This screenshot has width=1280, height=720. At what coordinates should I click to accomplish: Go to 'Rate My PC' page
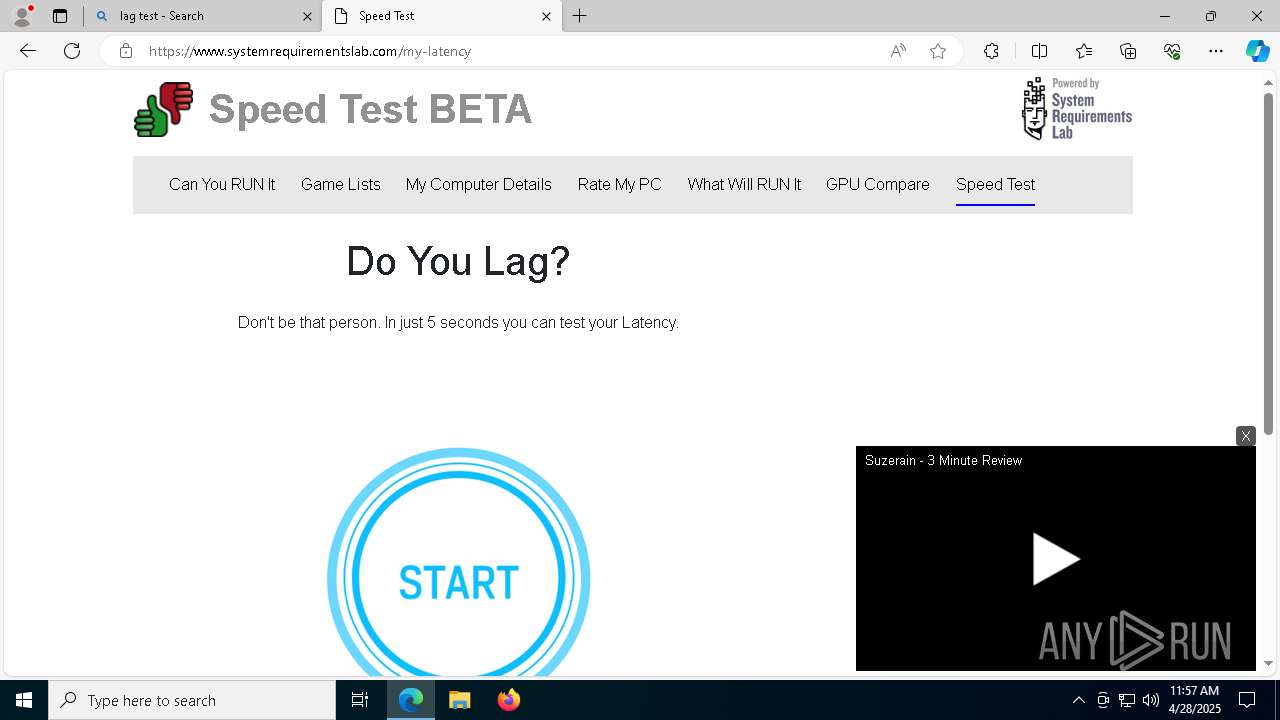[x=620, y=184]
